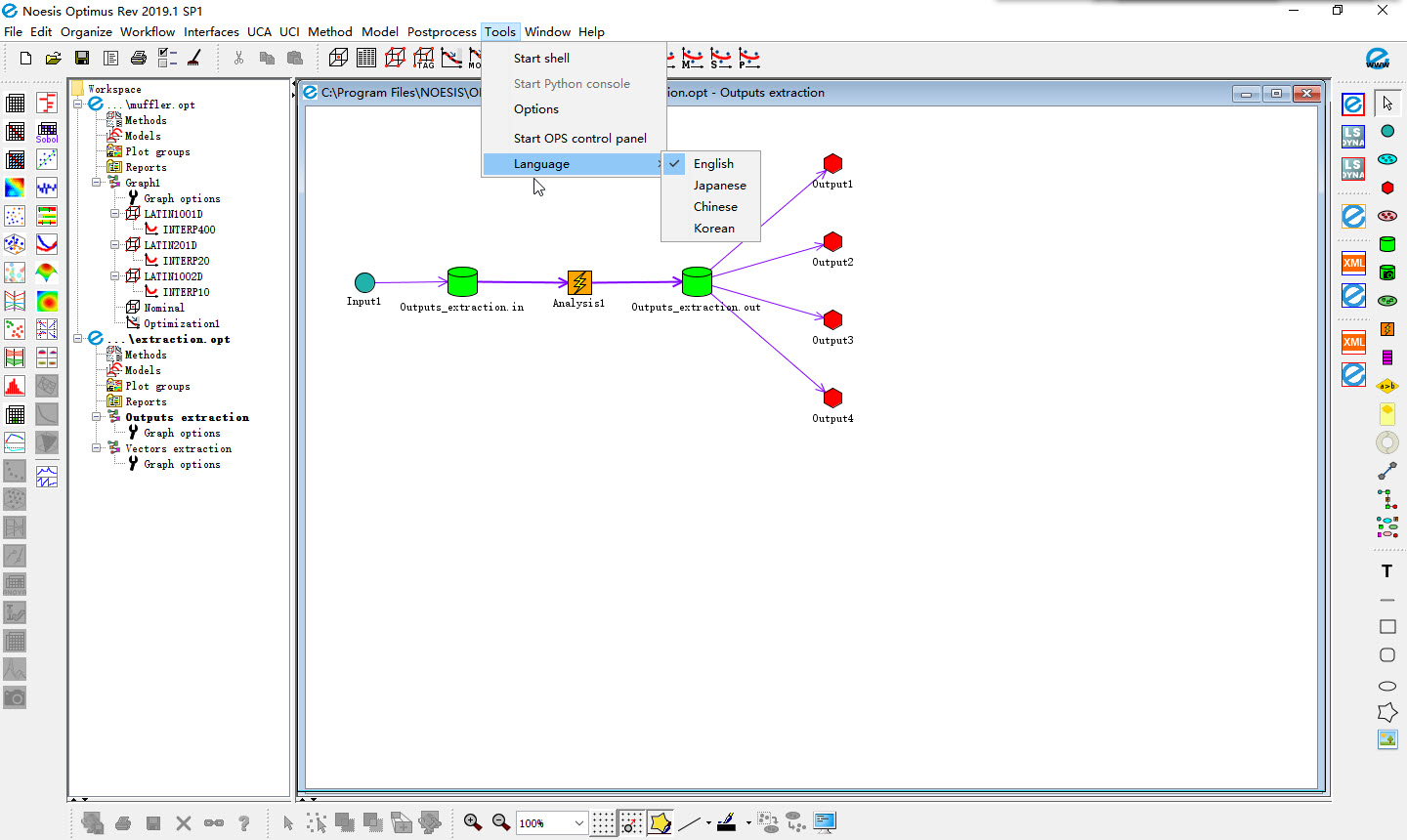Collapse the LATIN201D tree node
Screen dimensions: 1407x840
pos(115,245)
